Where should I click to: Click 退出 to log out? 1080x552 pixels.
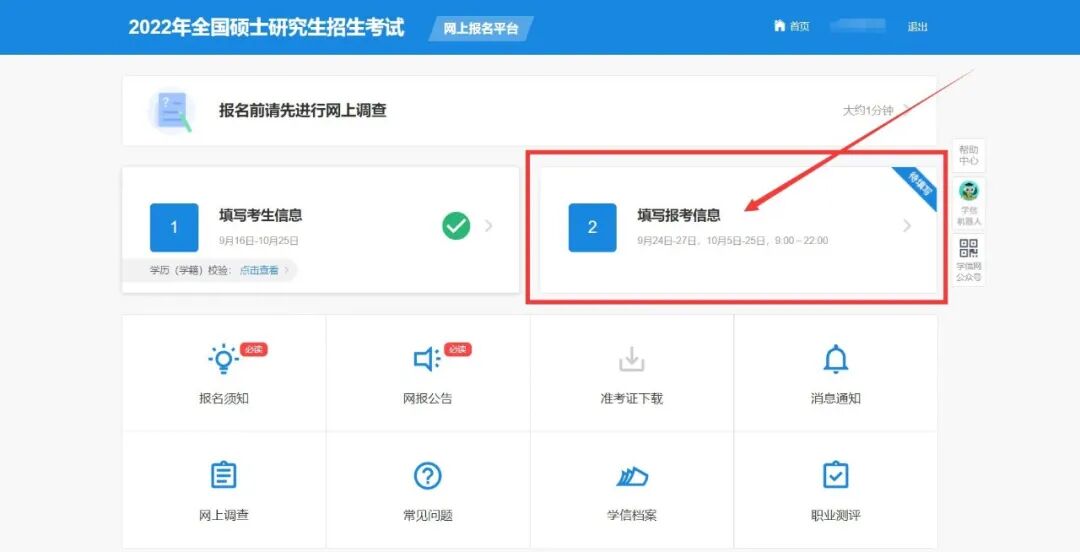point(917,26)
